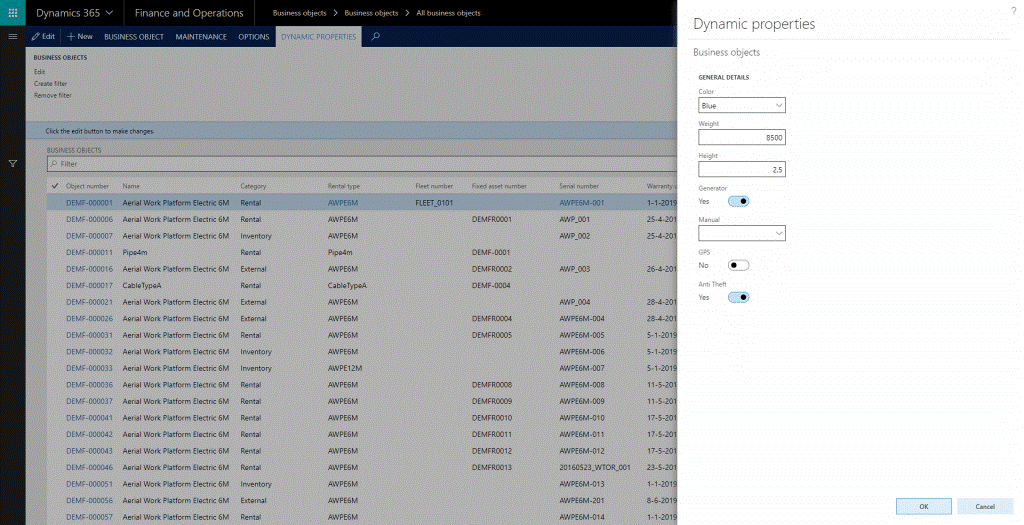
Task: Click Edit under Business Objects group
Action: (x=39, y=72)
